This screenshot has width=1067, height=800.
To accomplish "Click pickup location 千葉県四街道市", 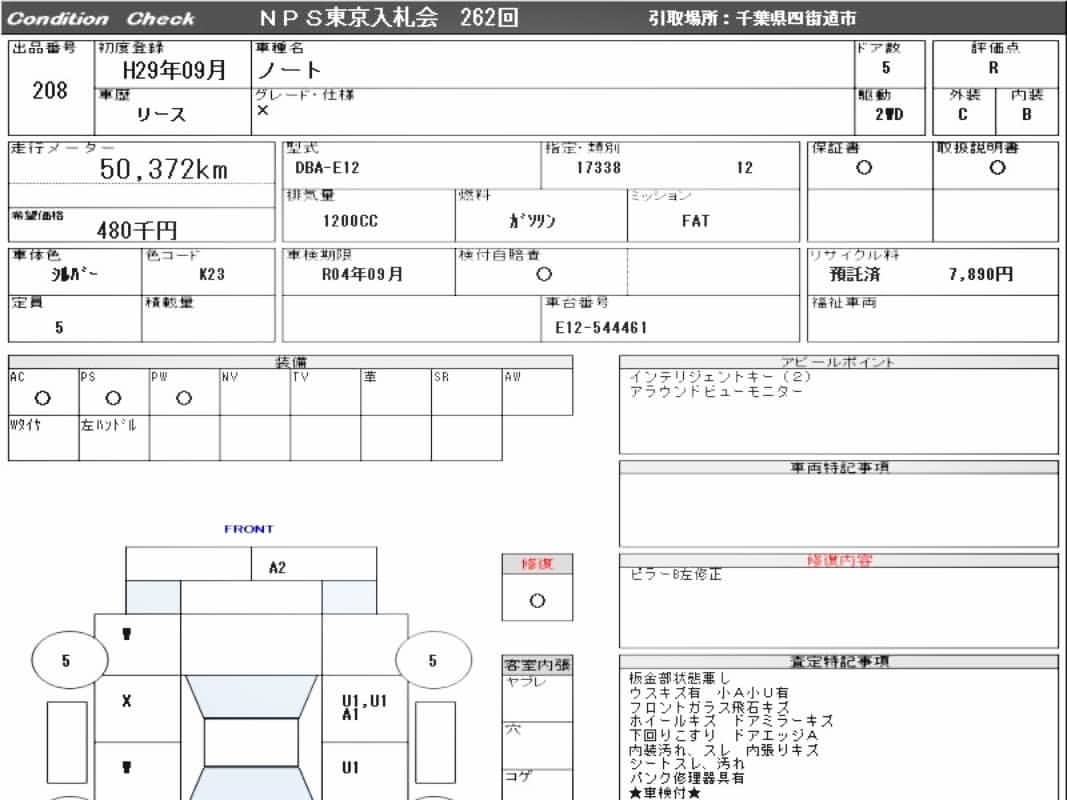I will click(795, 18).
